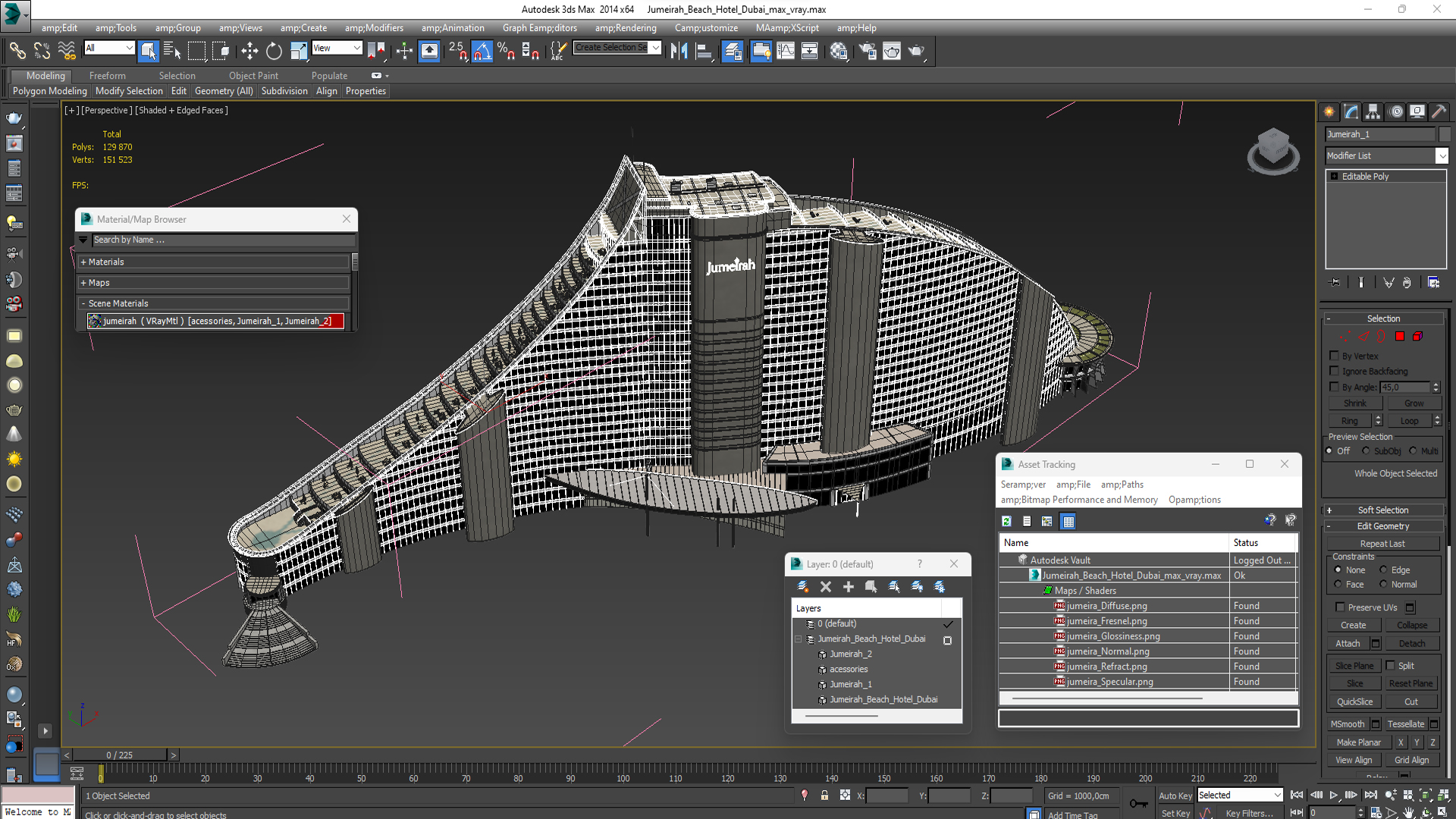The image size is (1456, 819).
Task: Expand the Materials group in browser
Action: point(83,262)
